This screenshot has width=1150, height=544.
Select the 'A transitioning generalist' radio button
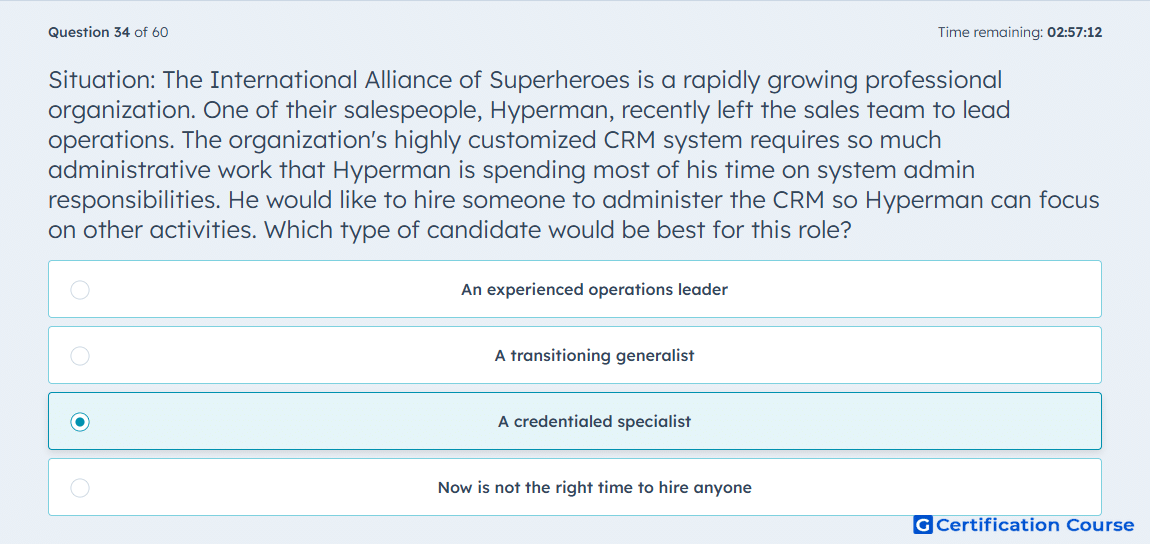coord(80,356)
